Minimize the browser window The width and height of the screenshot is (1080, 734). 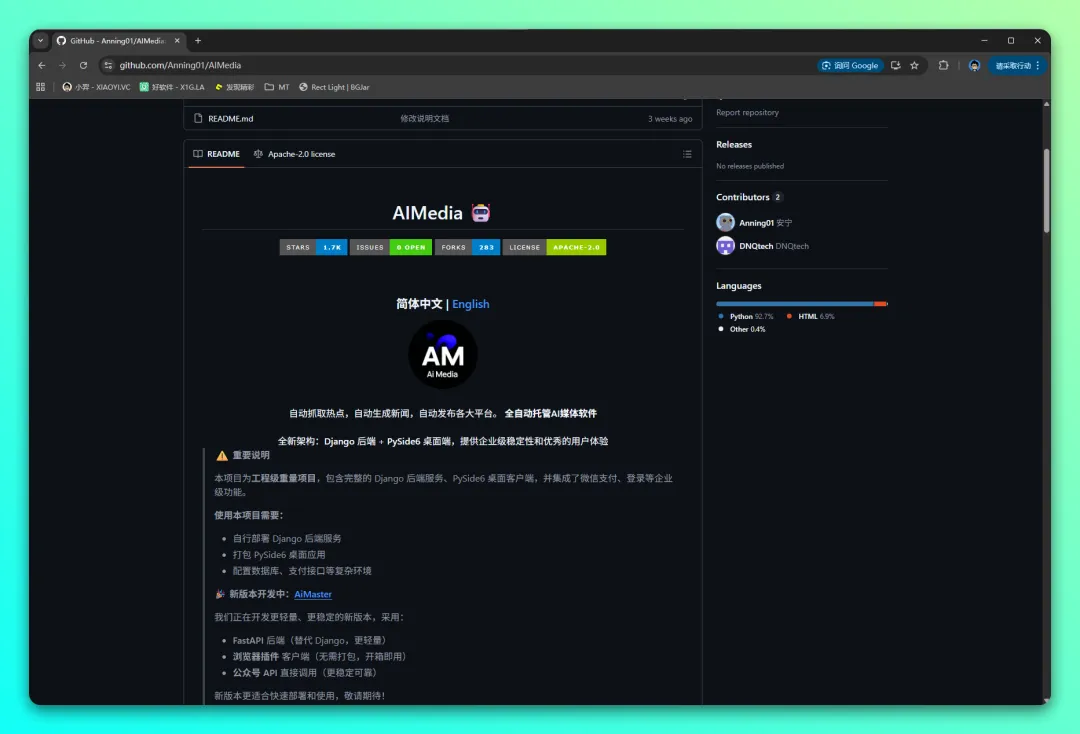pyautogui.click(x=984, y=41)
